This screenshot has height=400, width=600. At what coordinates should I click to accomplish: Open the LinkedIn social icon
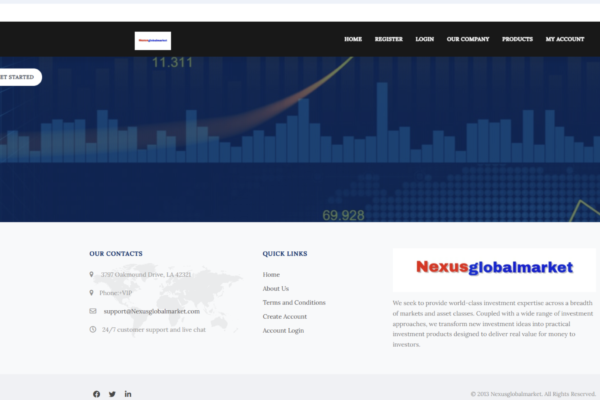[x=128, y=394]
